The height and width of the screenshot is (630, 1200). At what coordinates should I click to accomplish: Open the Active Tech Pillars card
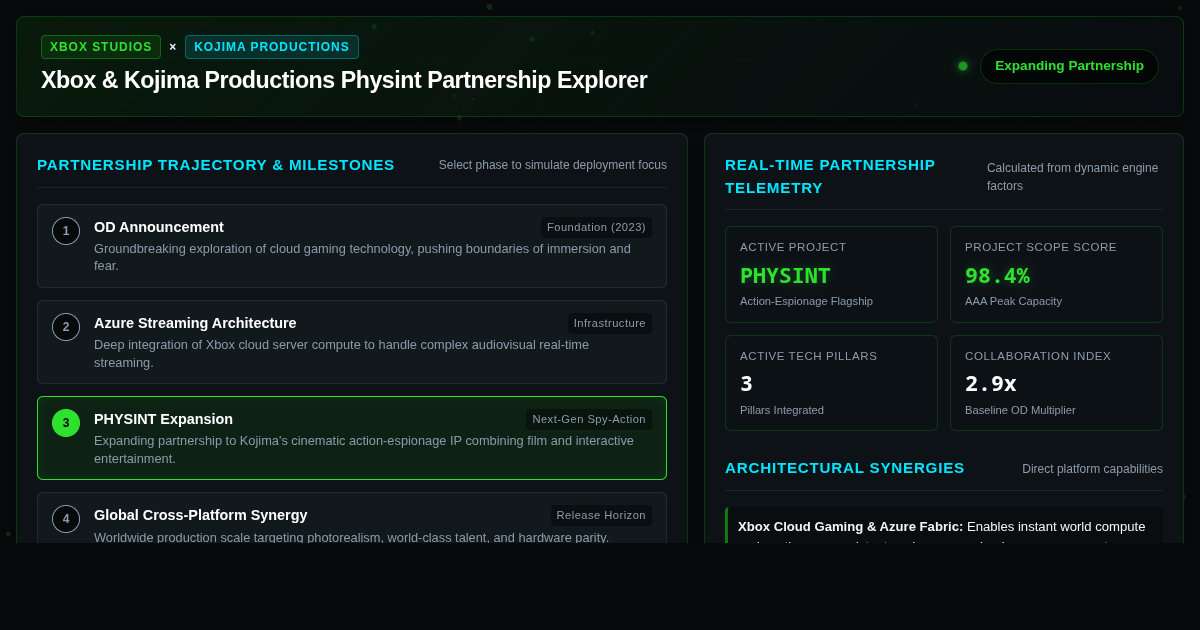pyautogui.click(x=831, y=383)
